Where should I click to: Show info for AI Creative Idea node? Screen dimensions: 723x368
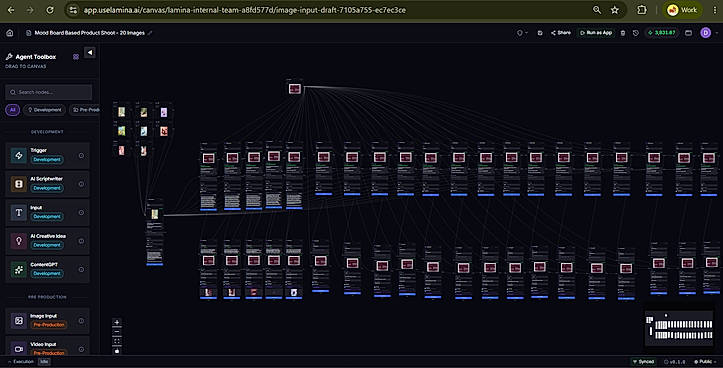(x=81, y=241)
